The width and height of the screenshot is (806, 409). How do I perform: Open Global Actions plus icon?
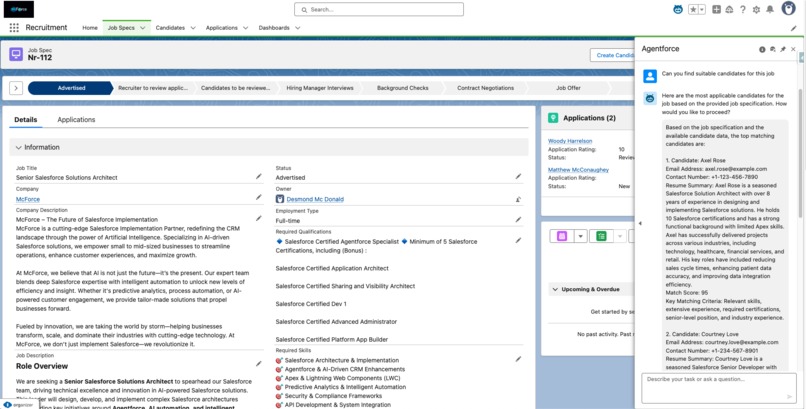(717, 9)
